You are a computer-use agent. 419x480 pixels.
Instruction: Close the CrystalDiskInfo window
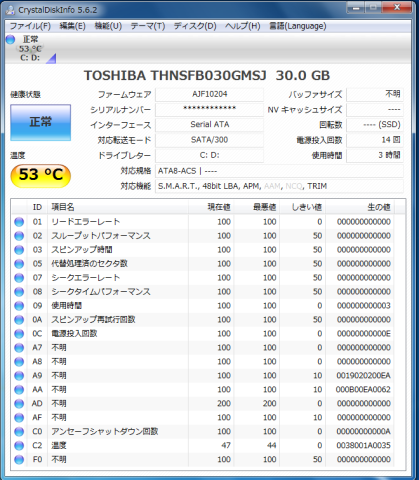[397, 7]
